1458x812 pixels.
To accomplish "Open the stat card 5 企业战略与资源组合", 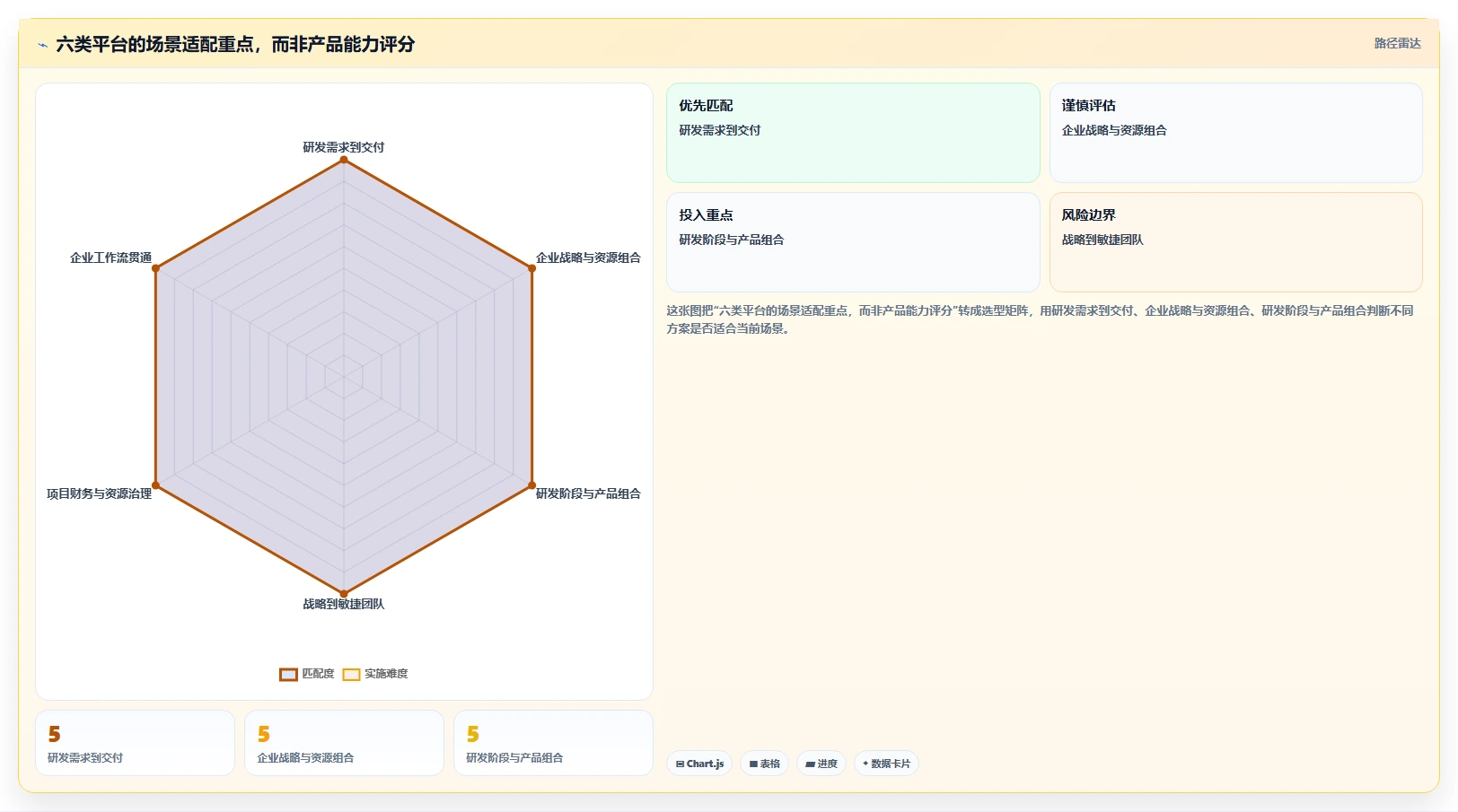I will point(344,743).
